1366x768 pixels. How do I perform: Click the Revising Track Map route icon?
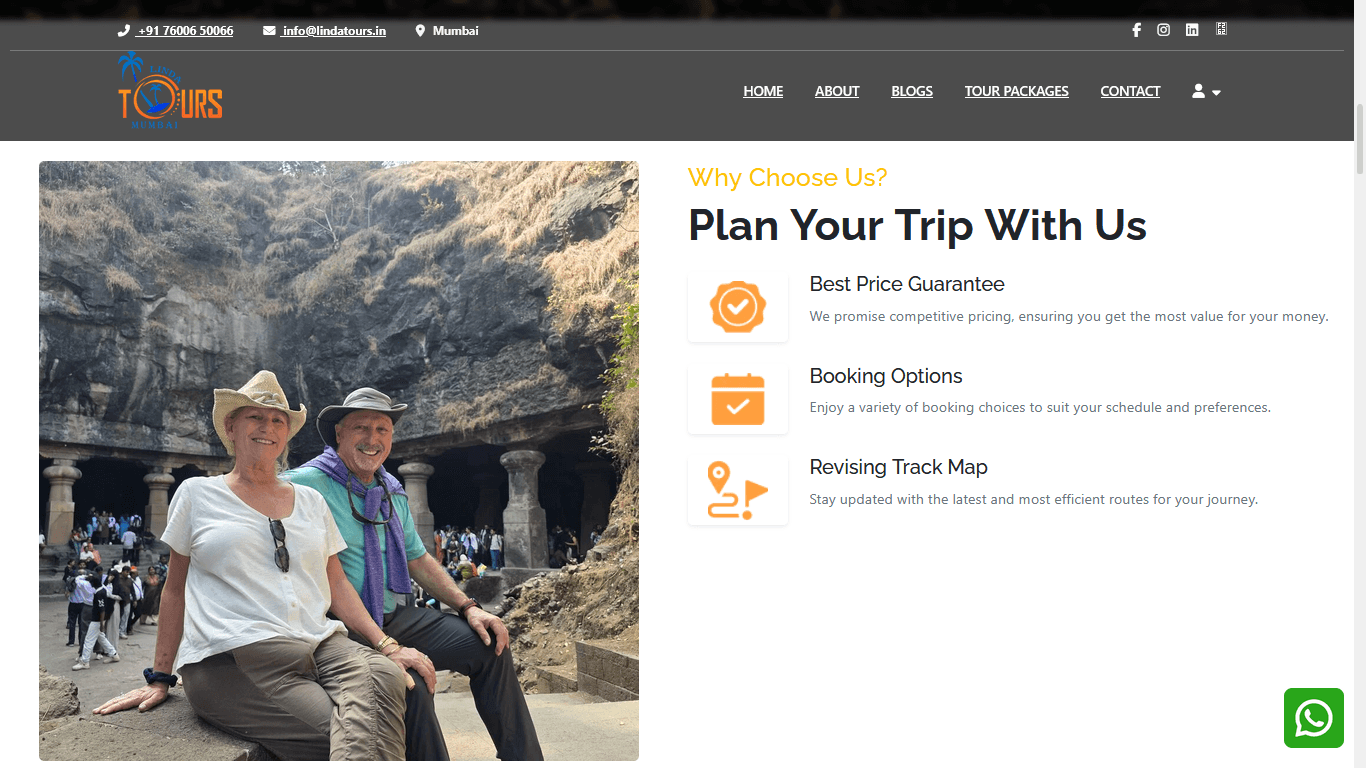click(x=738, y=490)
